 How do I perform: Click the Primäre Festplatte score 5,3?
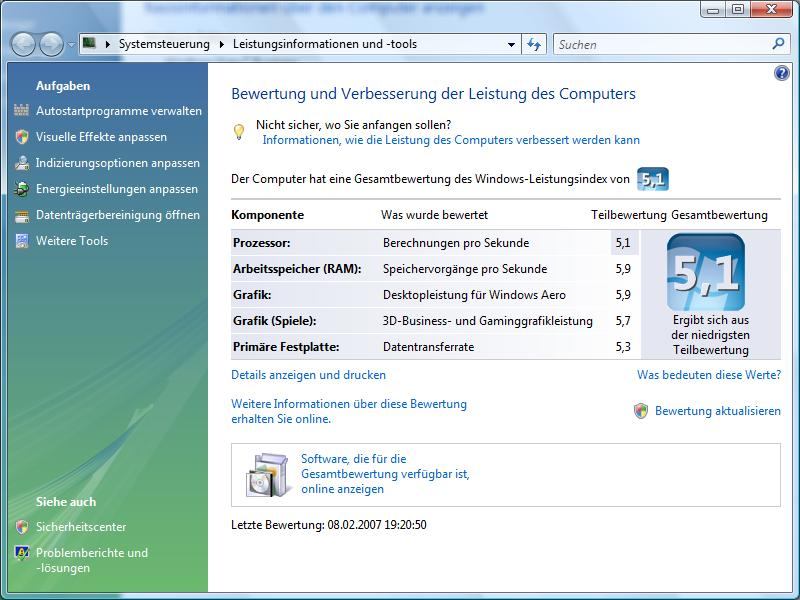click(x=623, y=347)
